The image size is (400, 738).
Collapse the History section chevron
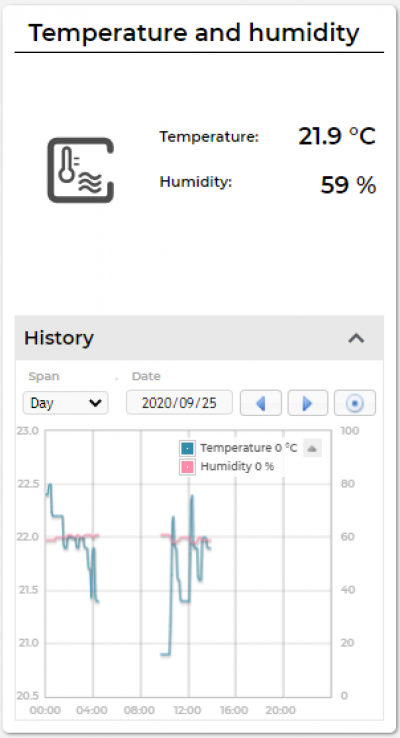(356, 338)
